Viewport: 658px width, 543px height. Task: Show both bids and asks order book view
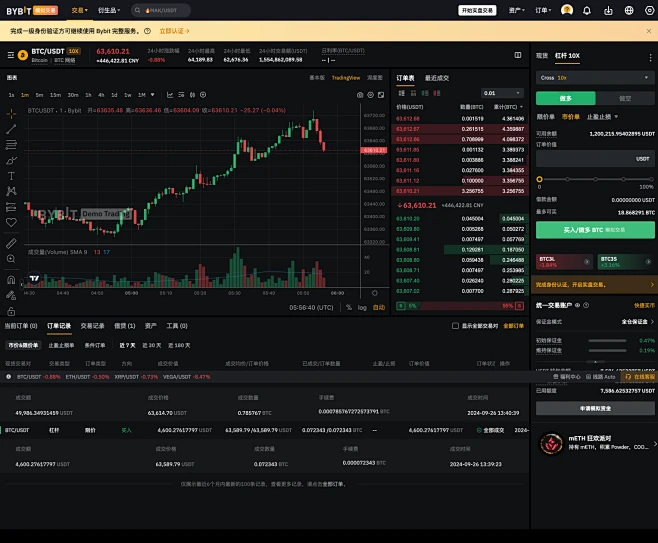pyautogui.click(x=402, y=93)
